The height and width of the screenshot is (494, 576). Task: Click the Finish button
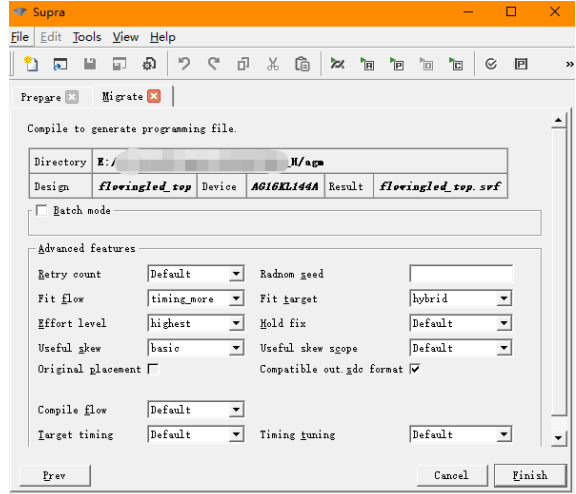pos(530,475)
